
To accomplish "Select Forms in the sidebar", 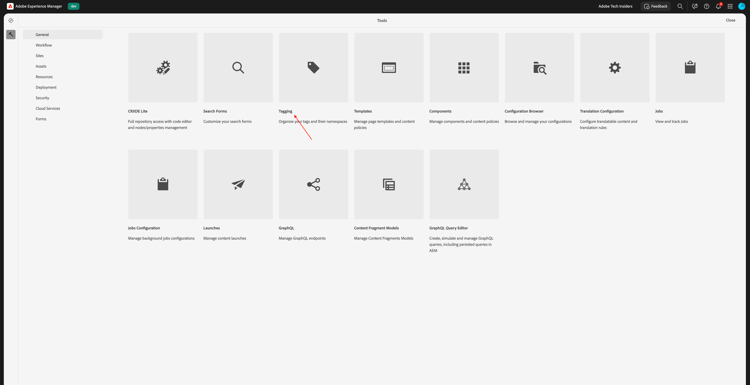I will 41,119.
